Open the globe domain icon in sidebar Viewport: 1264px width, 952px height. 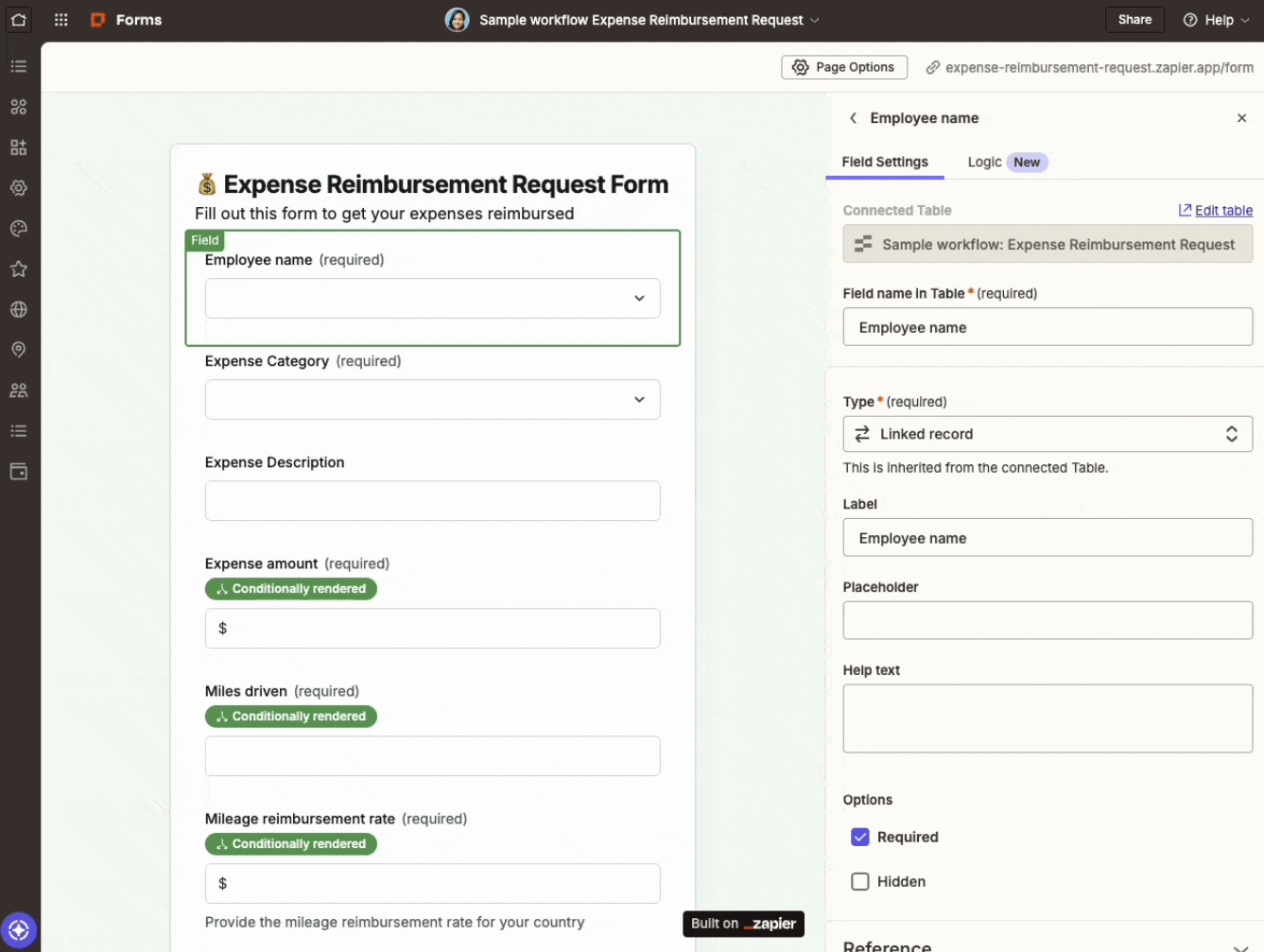click(x=19, y=309)
